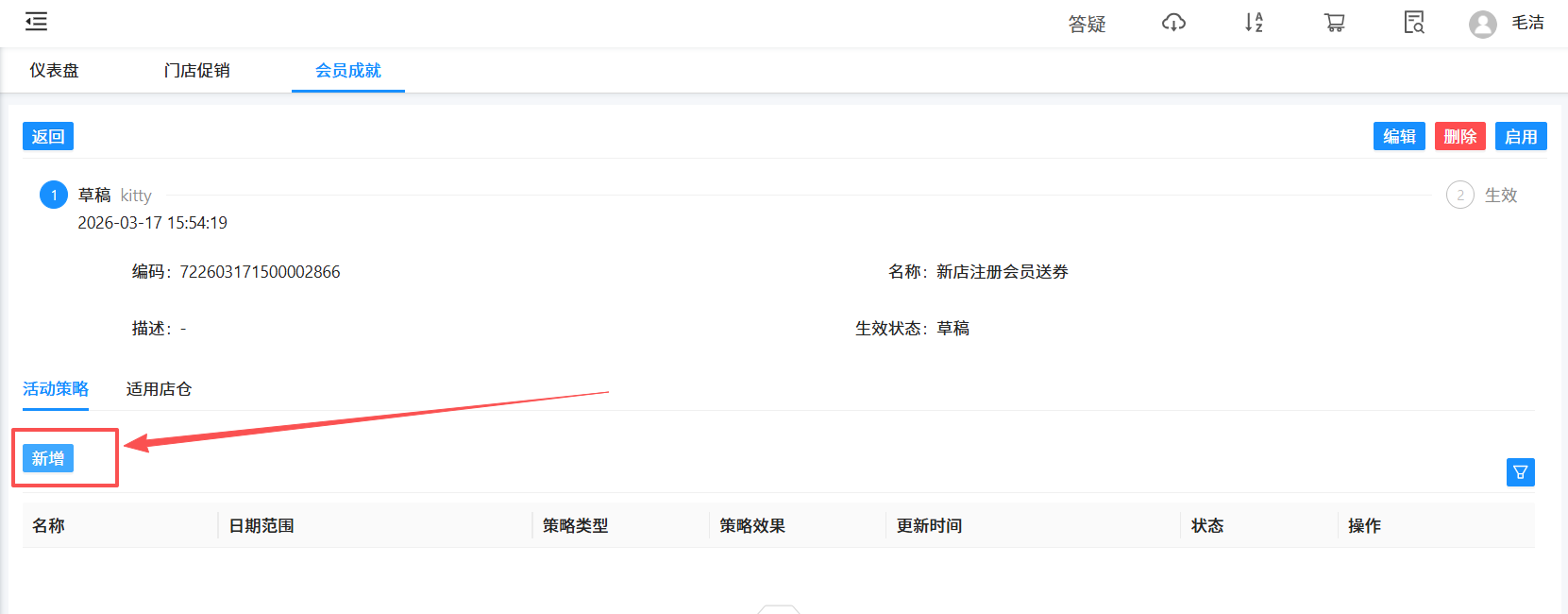
Task: Open the table filter icon
Action: click(x=1520, y=472)
